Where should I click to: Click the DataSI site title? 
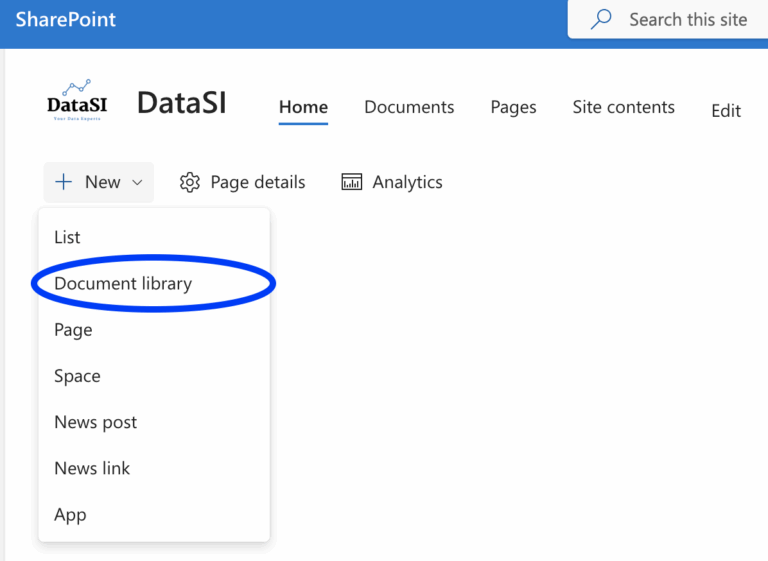(x=182, y=103)
